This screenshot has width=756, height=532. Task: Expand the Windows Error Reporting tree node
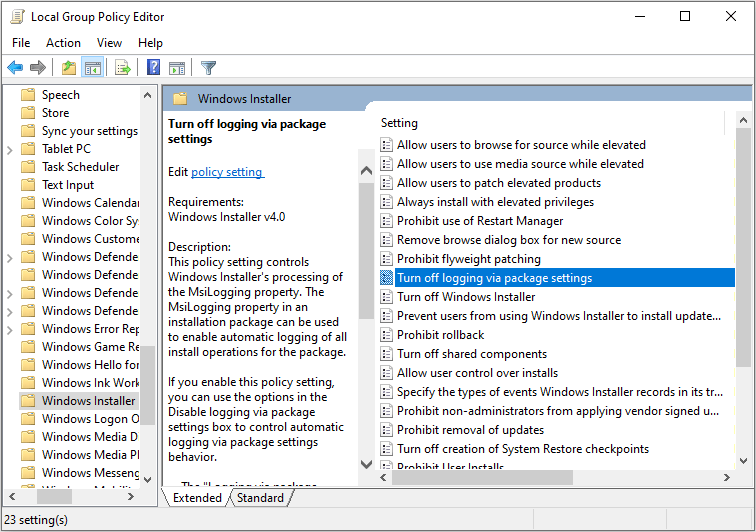(x=10, y=329)
